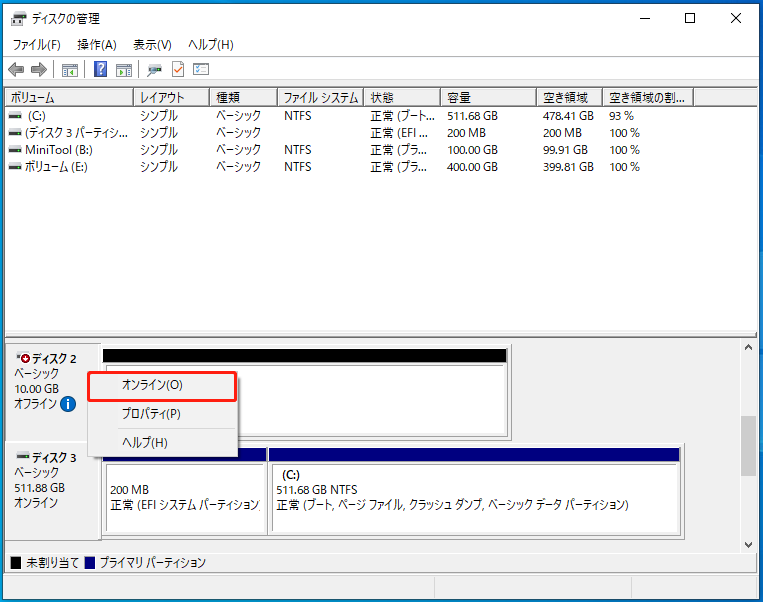Sort by the 空き領域の割... column header
This screenshot has height=602, width=763.
pos(648,97)
